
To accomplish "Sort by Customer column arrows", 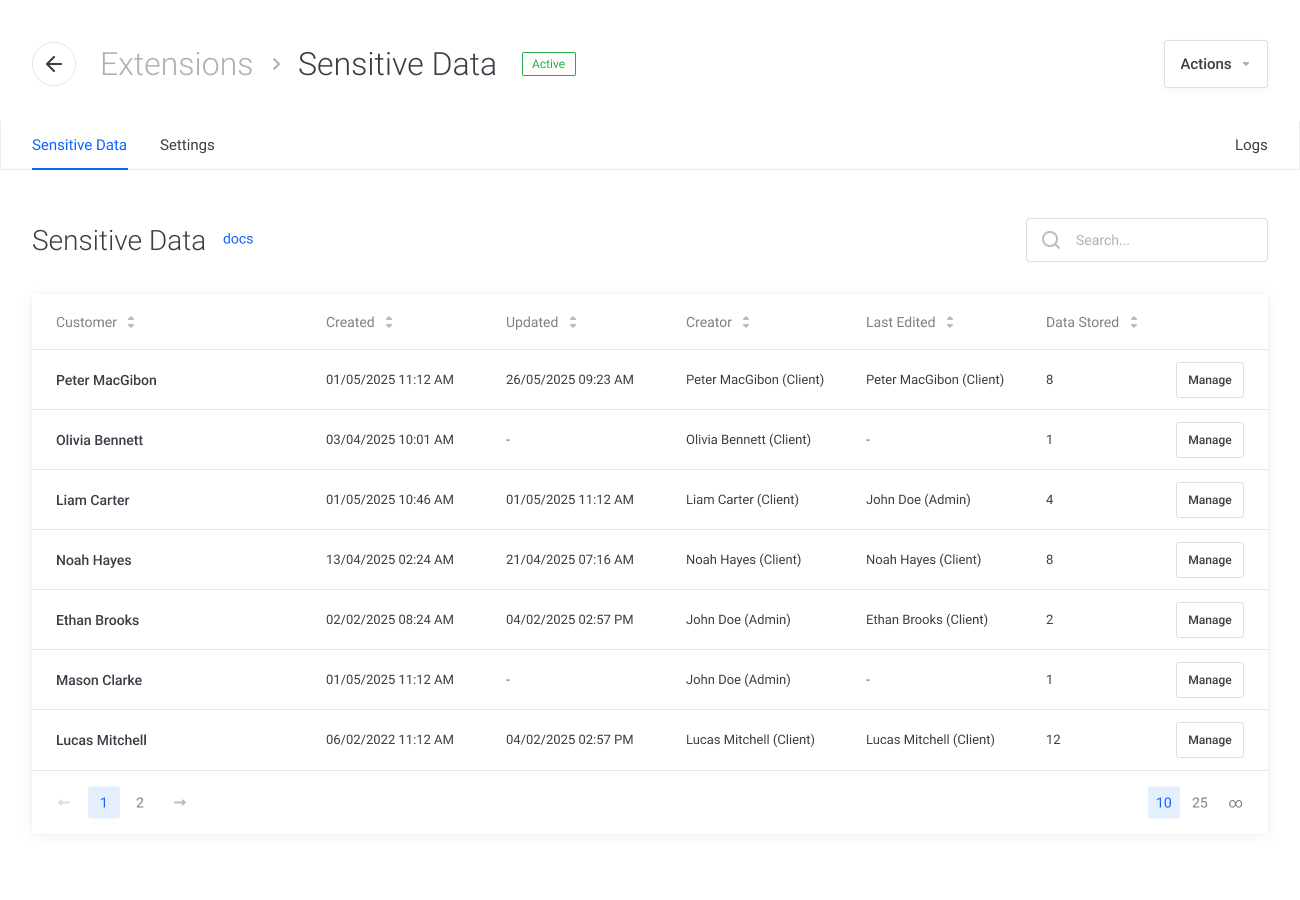I will (131, 322).
